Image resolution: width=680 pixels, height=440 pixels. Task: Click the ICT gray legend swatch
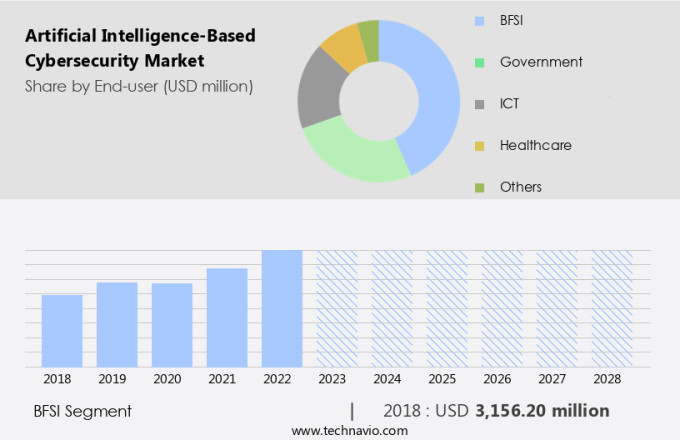click(479, 103)
